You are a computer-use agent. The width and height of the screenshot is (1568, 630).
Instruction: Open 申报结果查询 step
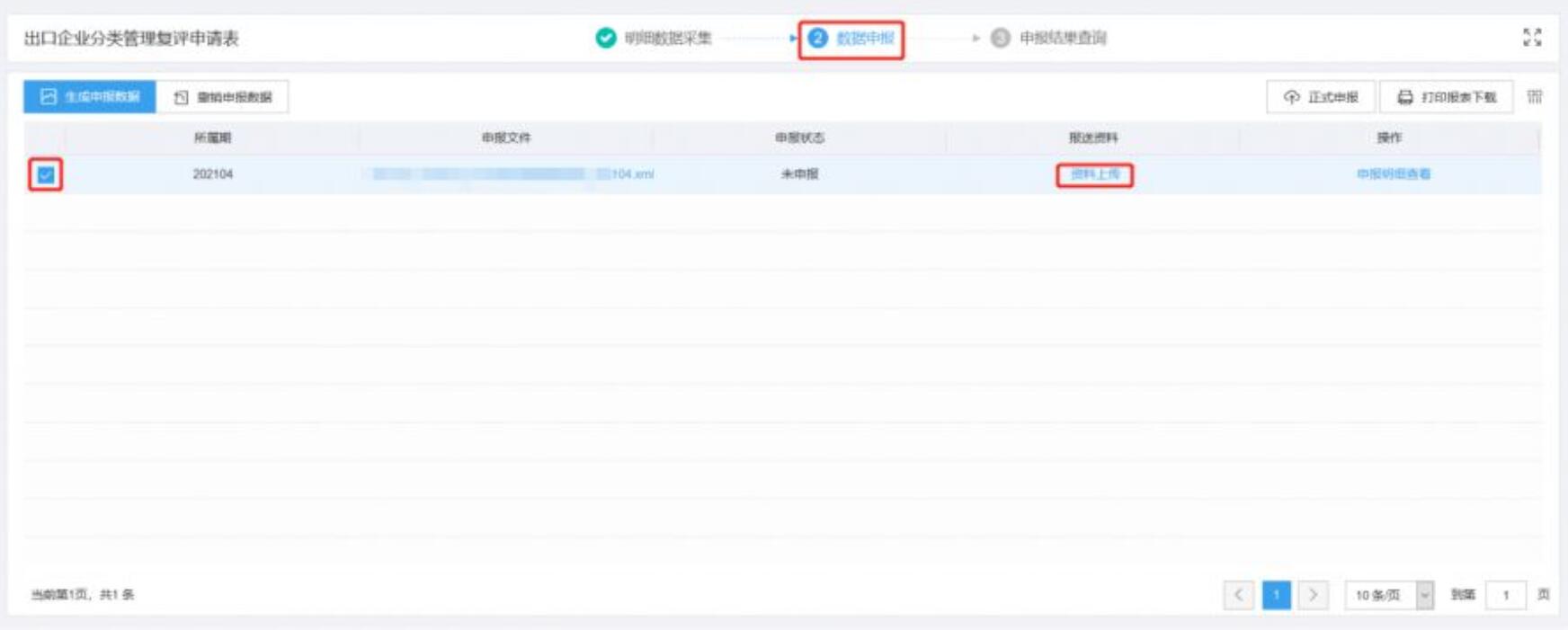1062,38
